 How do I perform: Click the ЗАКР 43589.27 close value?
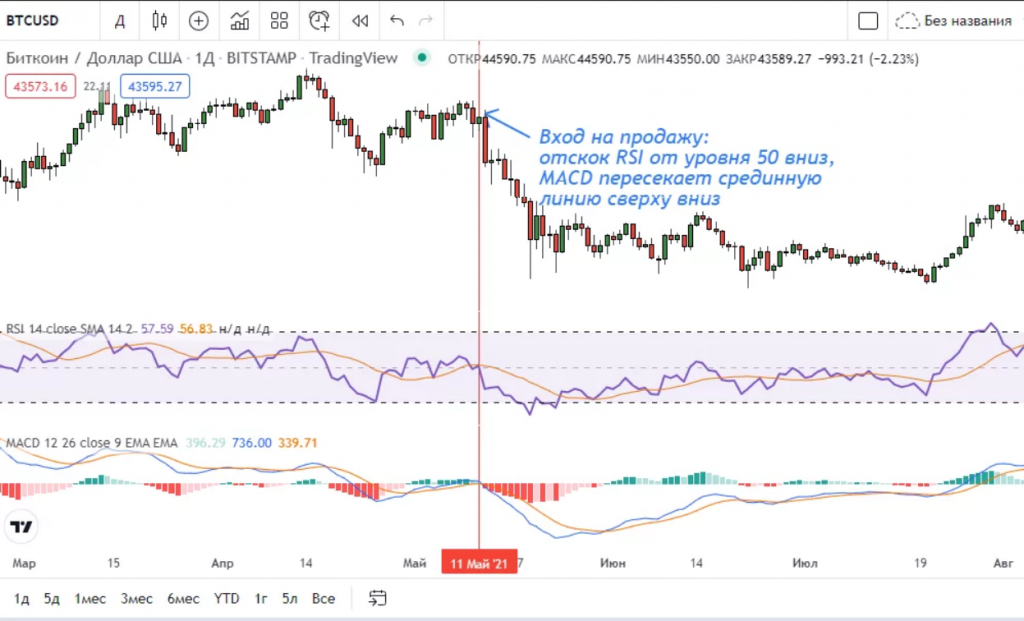(x=768, y=59)
